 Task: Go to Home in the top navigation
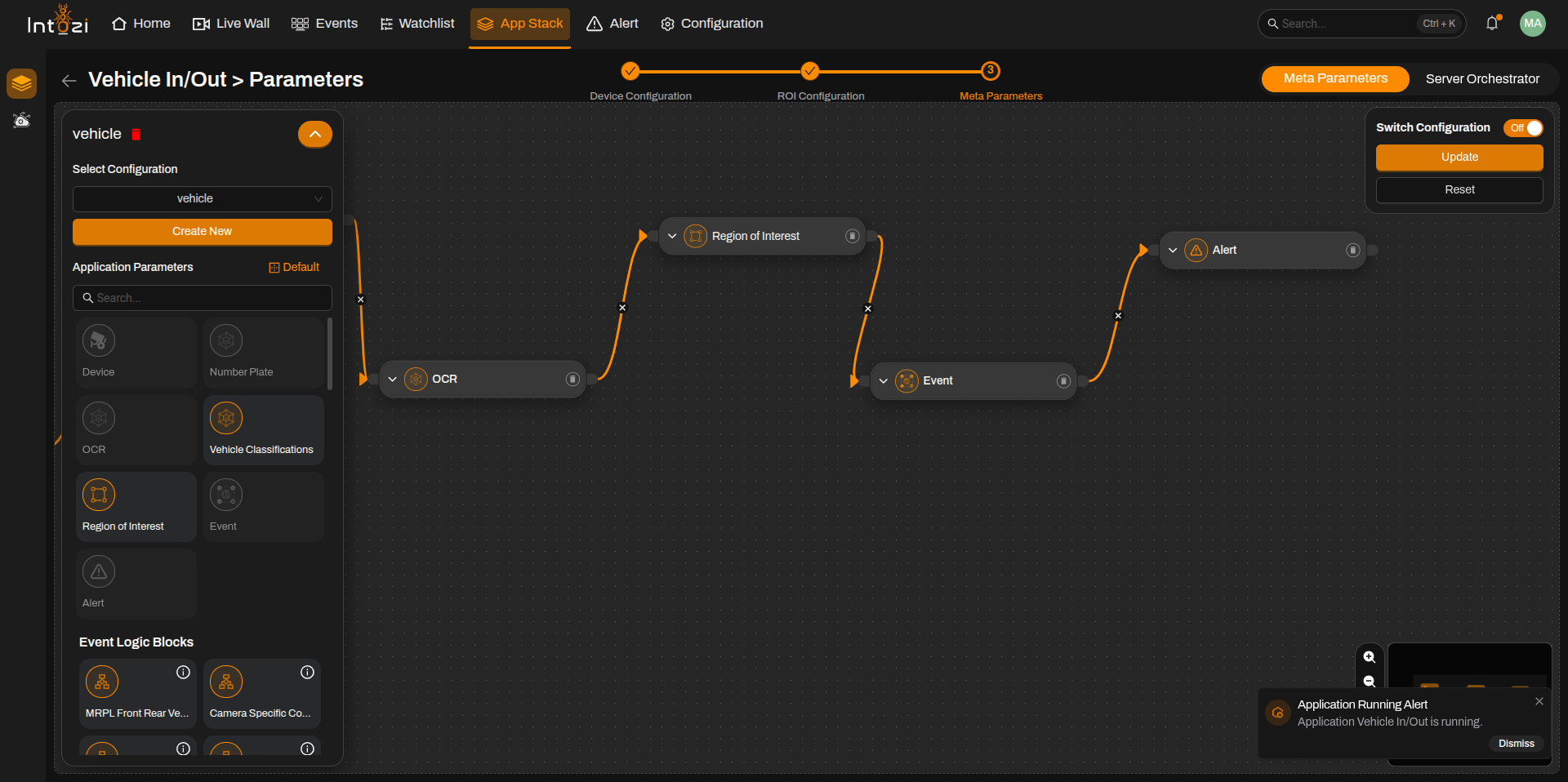141,24
